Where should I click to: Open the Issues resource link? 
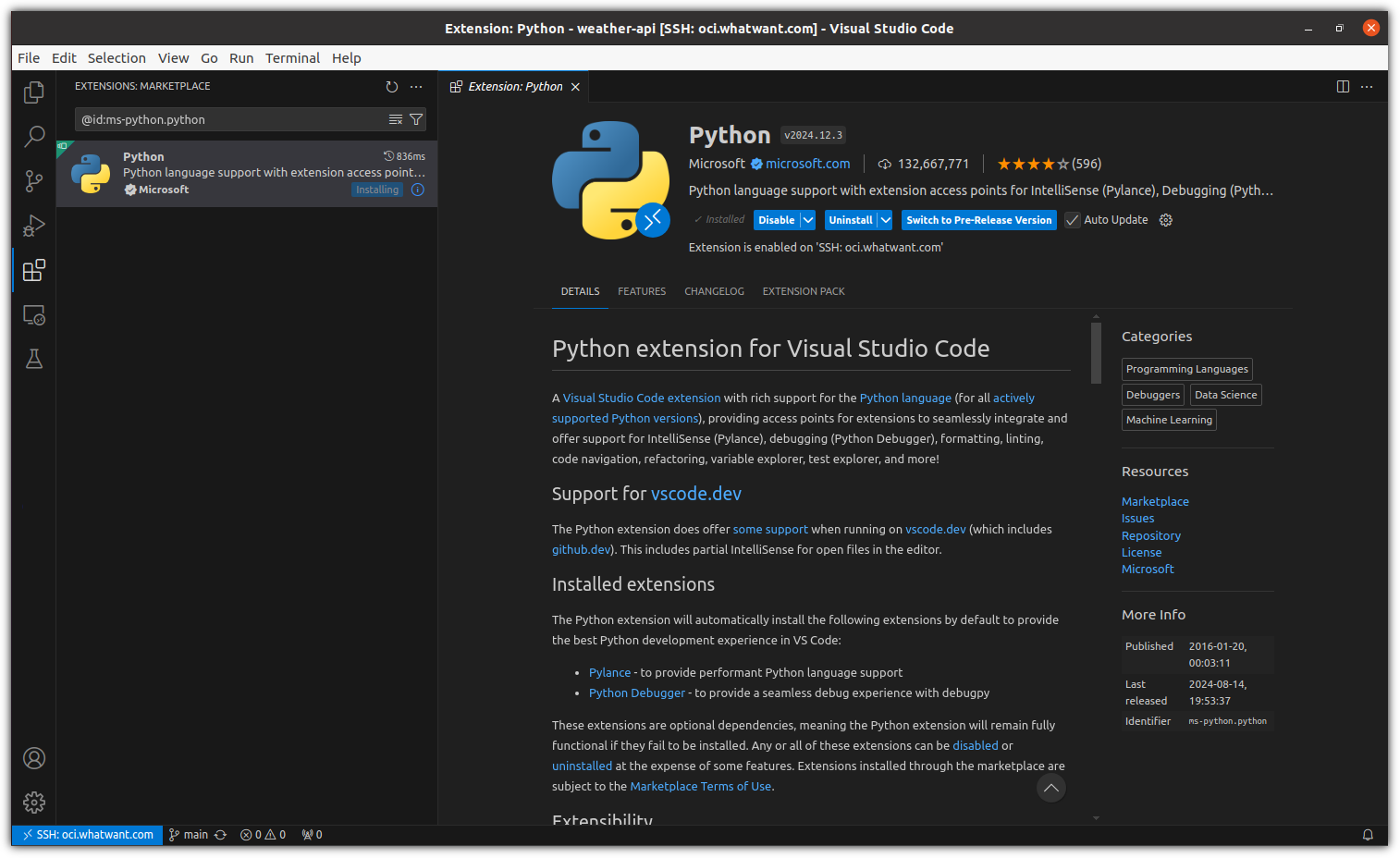[1137, 519]
